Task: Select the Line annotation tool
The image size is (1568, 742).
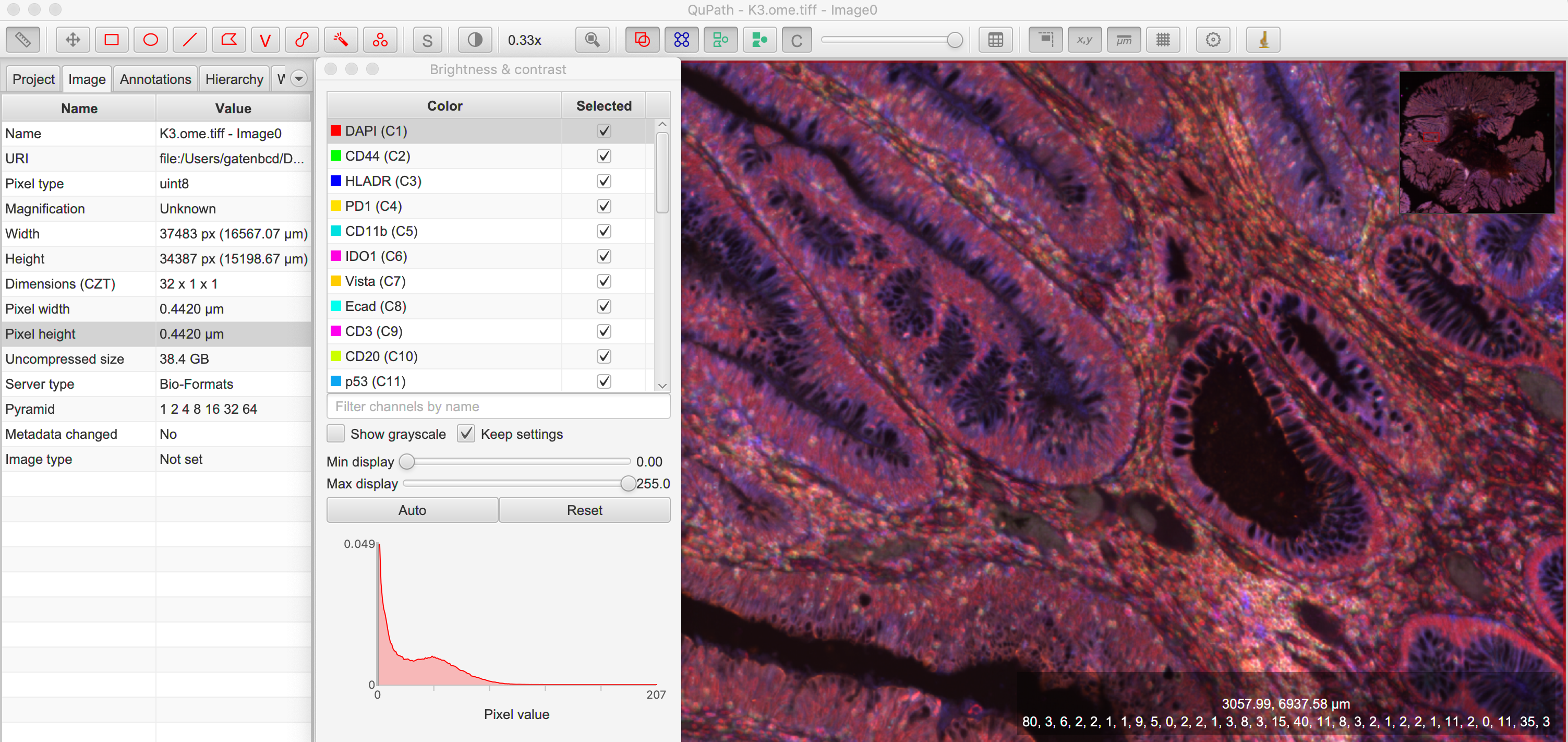Action: 189,40
